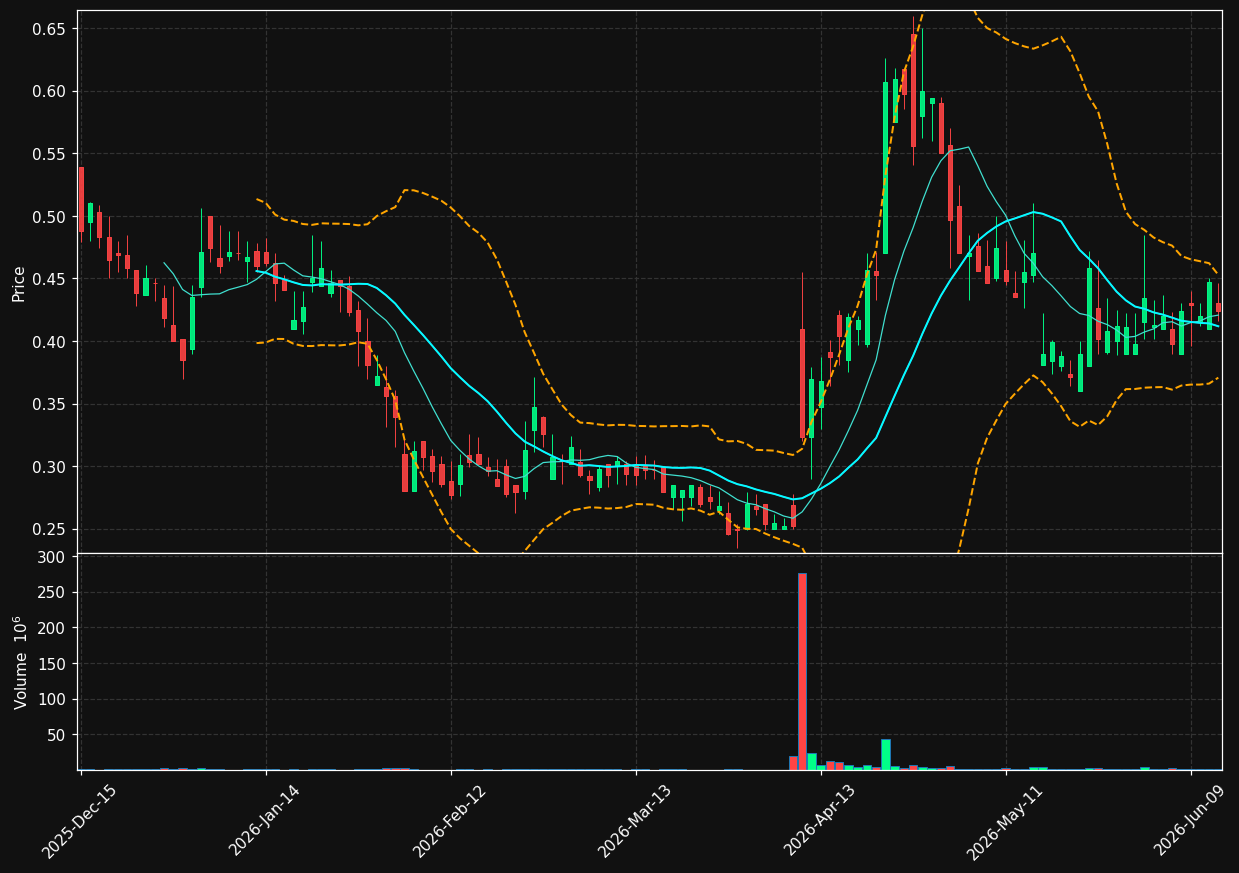This screenshot has height=873, width=1239.
Task: Click the 0.40 price axis label
Action: [49, 342]
